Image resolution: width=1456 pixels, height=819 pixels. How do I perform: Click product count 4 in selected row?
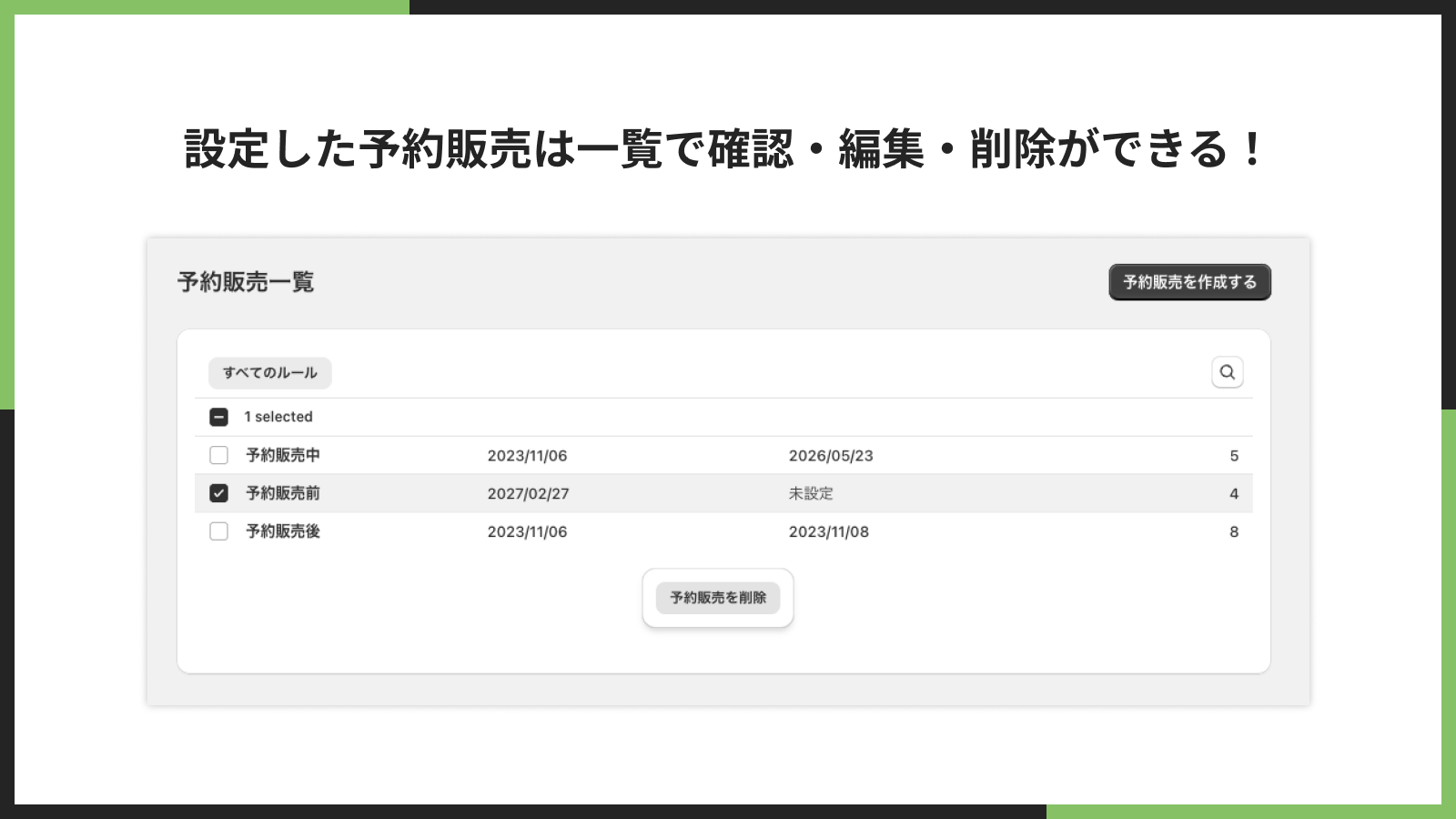[1234, 494]
